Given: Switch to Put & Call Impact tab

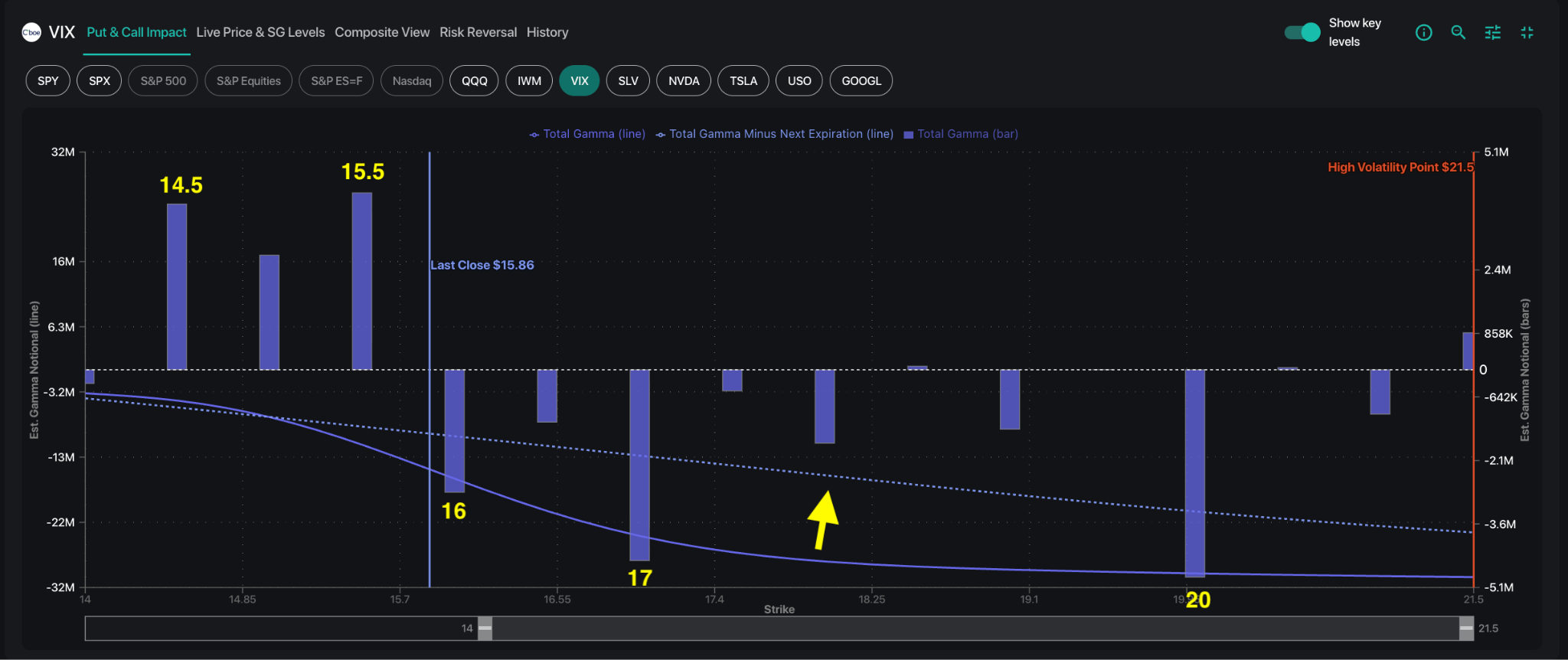Looking at the screenshot, I should (x=136, y=32).
